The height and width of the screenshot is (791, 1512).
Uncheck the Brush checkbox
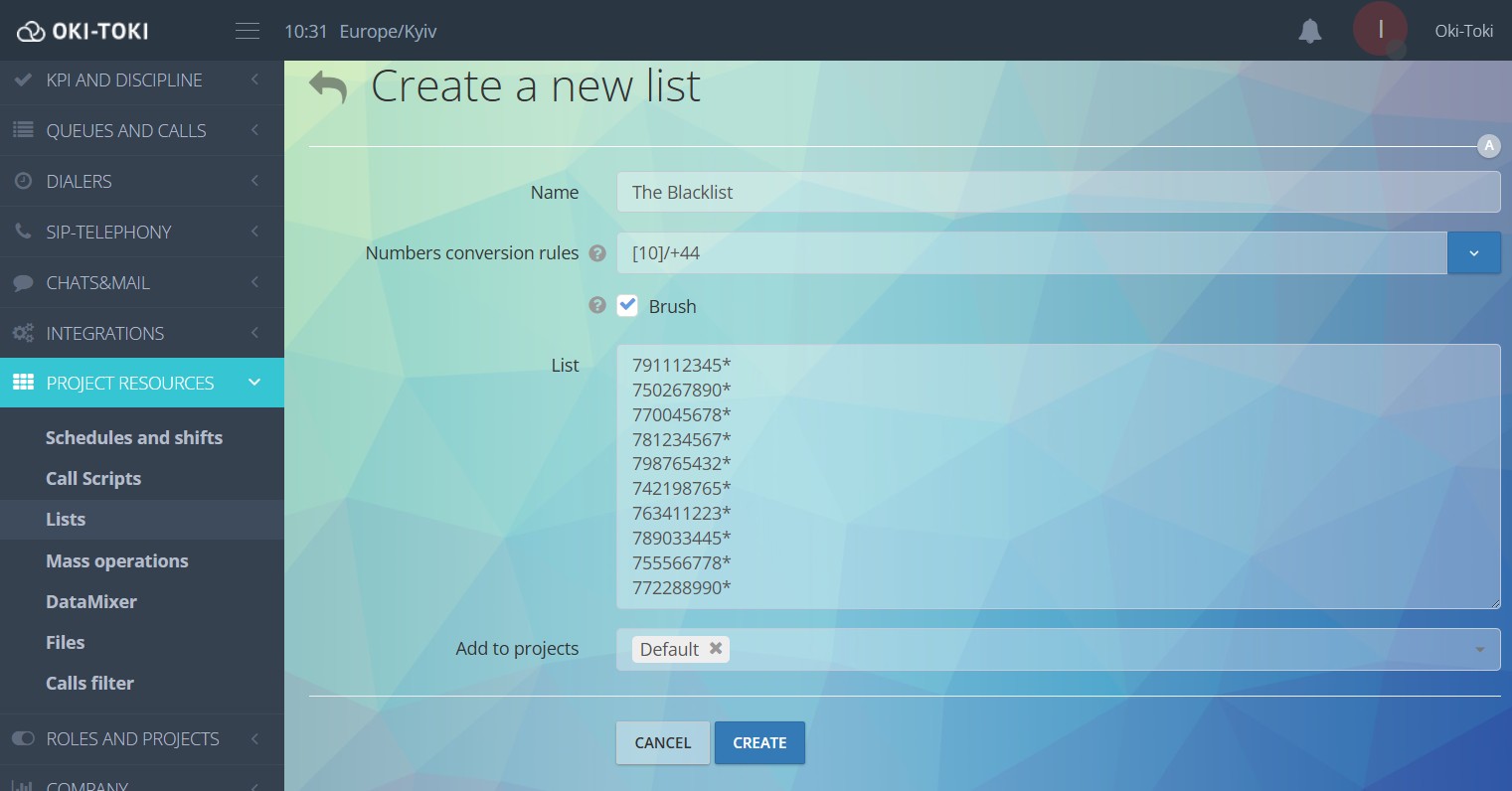pos(626,305)
